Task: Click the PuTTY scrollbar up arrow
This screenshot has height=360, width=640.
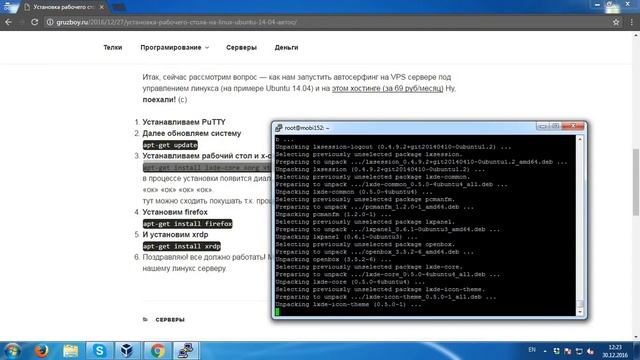Action: (x=580, y=139)
